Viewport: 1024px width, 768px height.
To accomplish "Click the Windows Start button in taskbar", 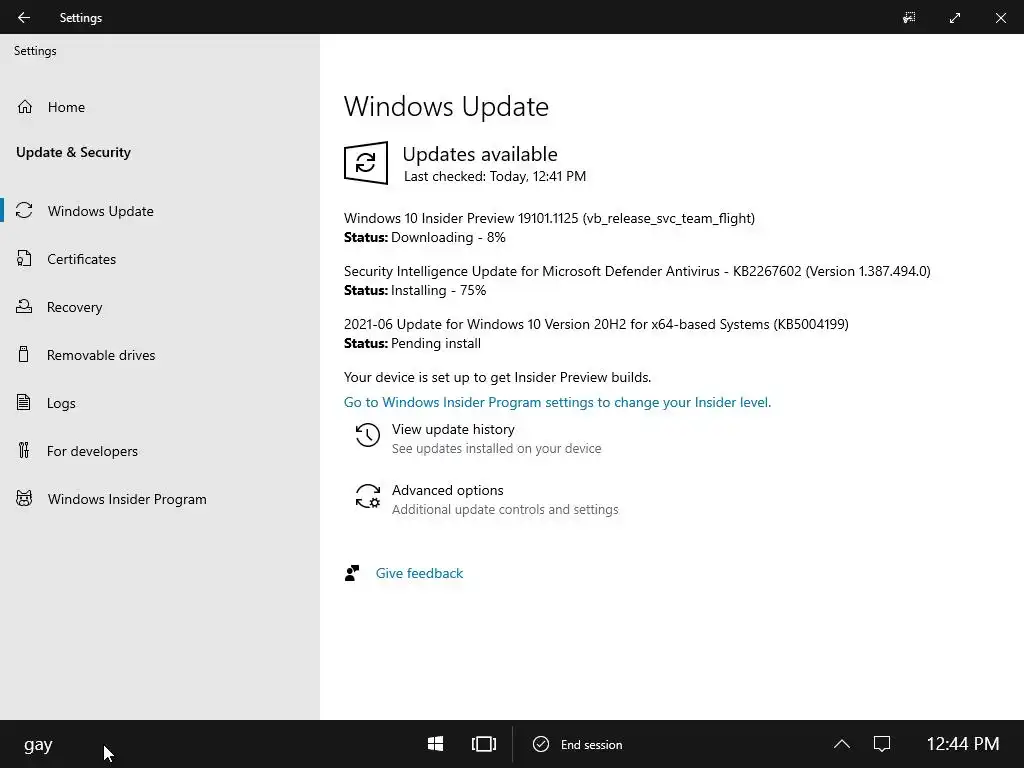I will click(x=436, y=744).
